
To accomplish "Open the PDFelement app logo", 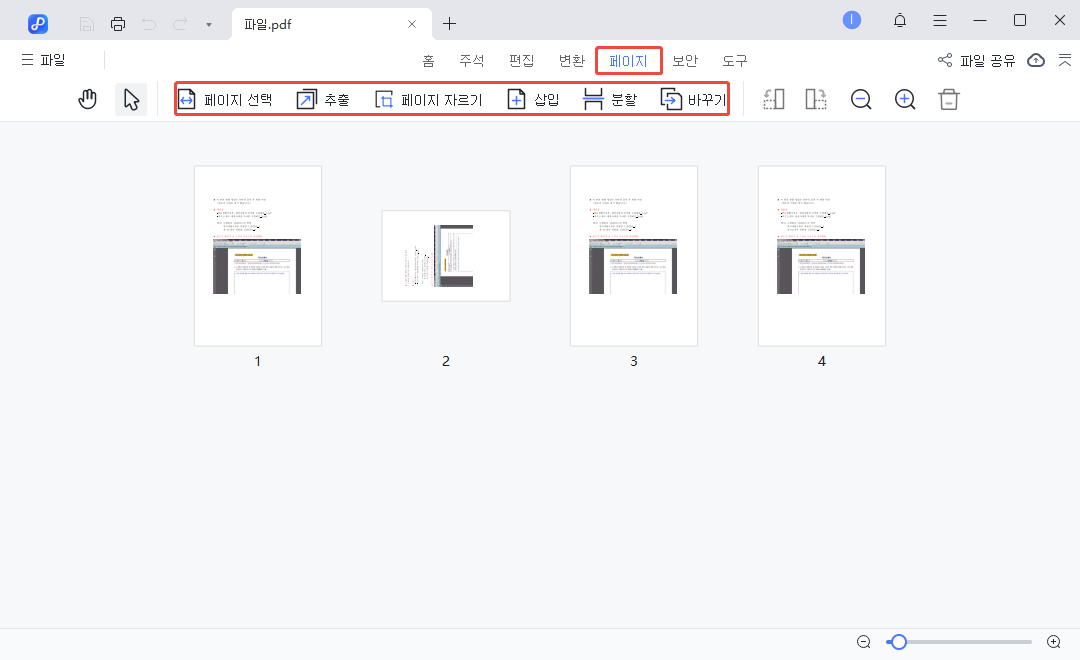I will pyautogui.click(x=38, y=24).
